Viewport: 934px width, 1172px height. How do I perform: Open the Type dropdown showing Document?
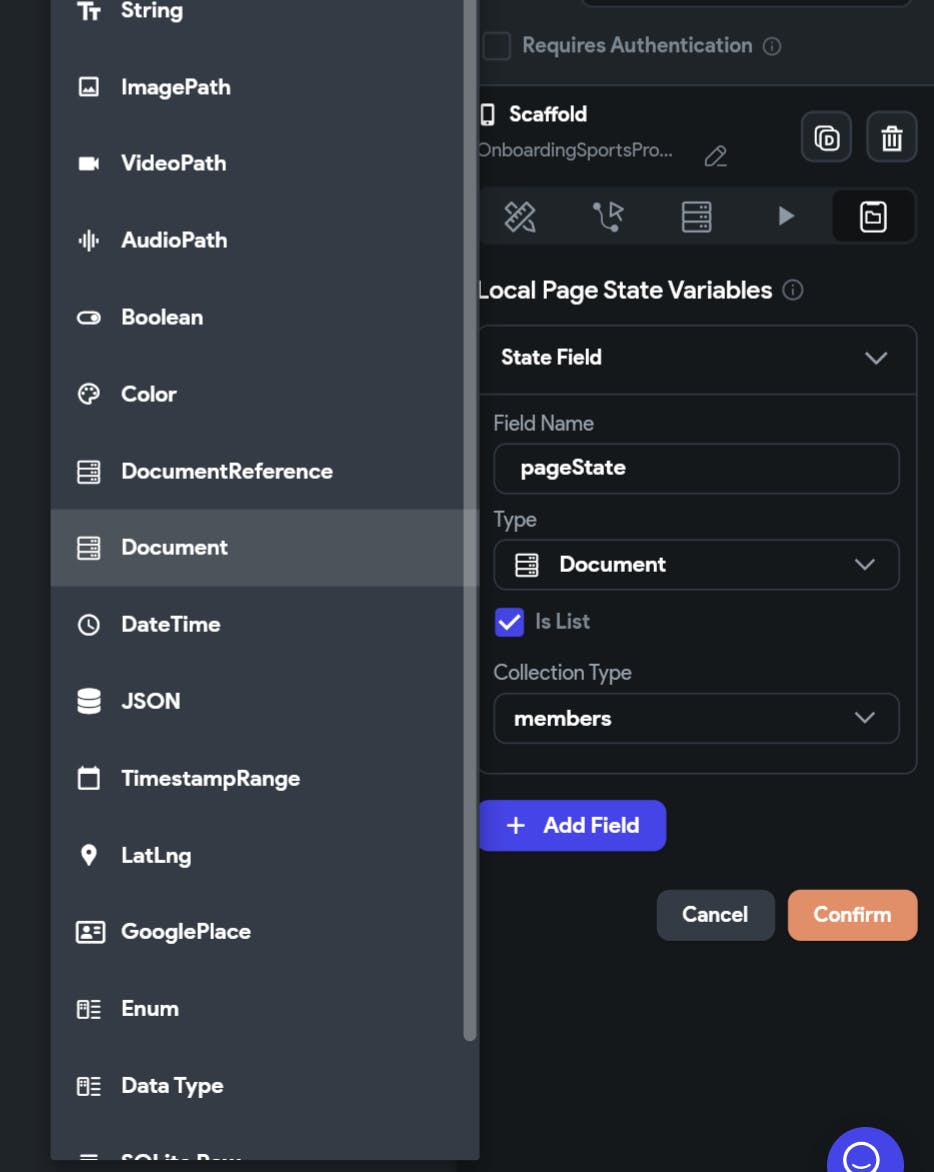pos(696,565)
